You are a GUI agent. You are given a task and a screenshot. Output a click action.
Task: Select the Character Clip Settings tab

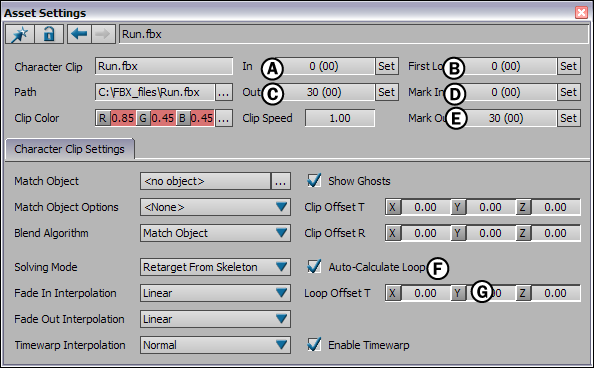point(70,149)
